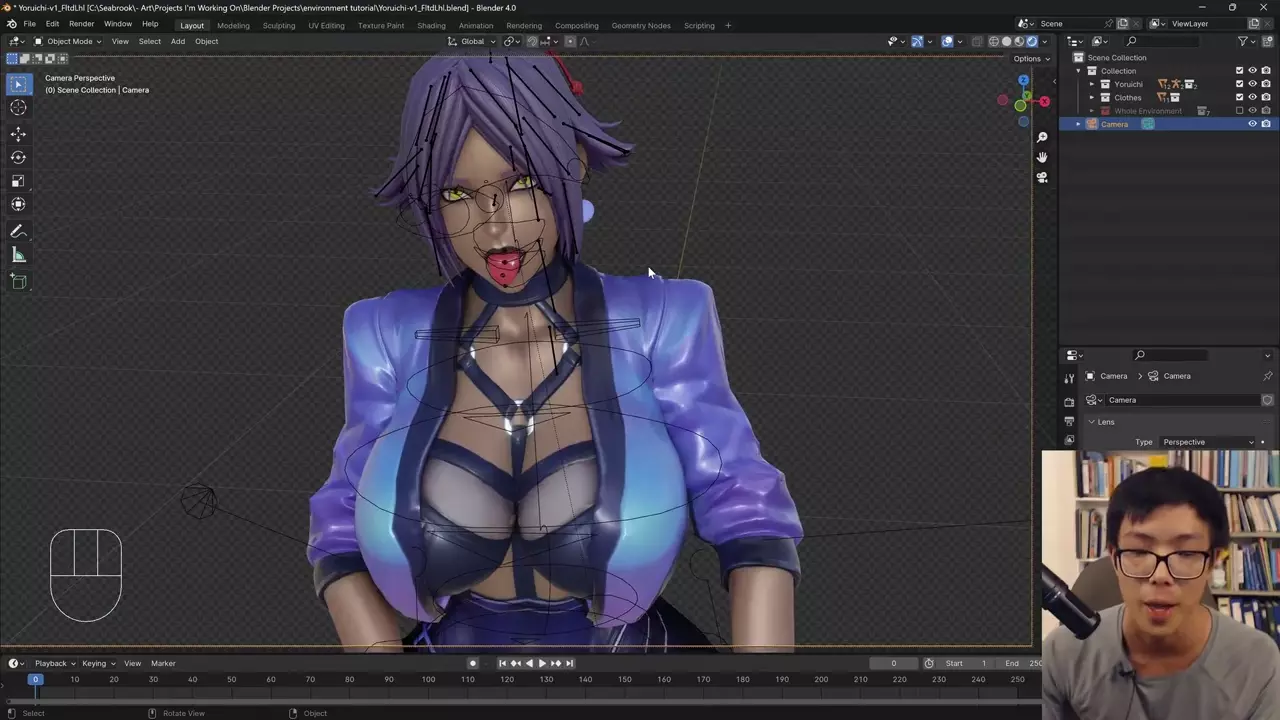Image resolution: width=1280 pixels, height=720 pixels.
Task: Open the Global transform orientation dropdown
Action: pos(472,41)
